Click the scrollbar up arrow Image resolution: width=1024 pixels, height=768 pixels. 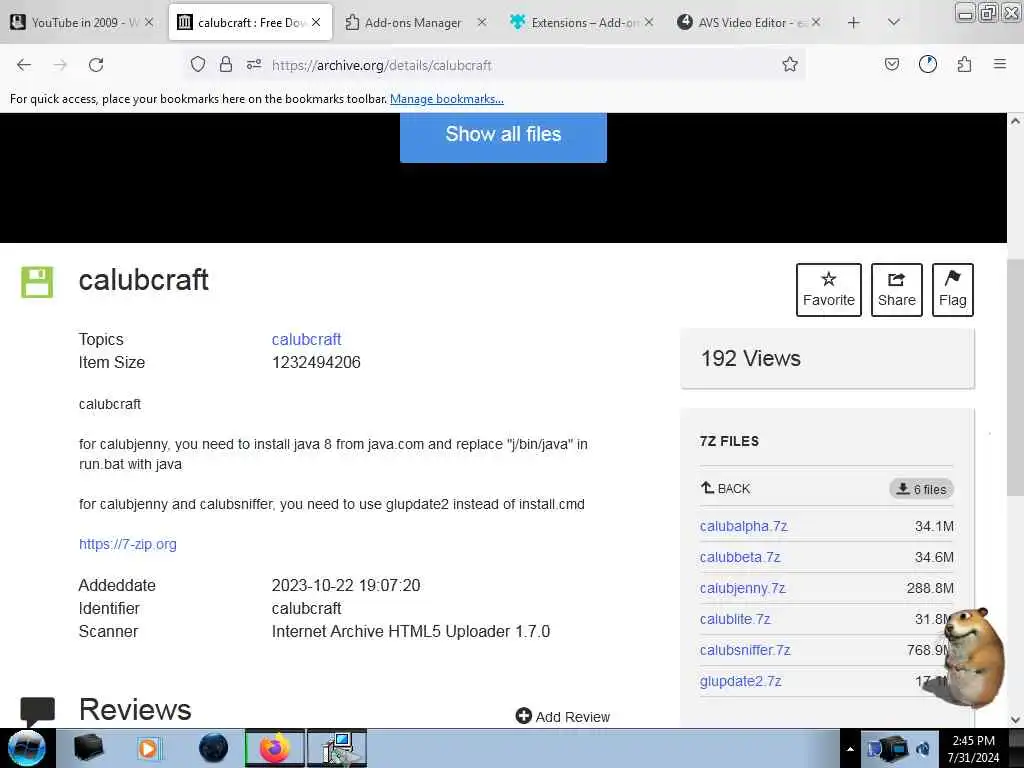coord(1016,121)
